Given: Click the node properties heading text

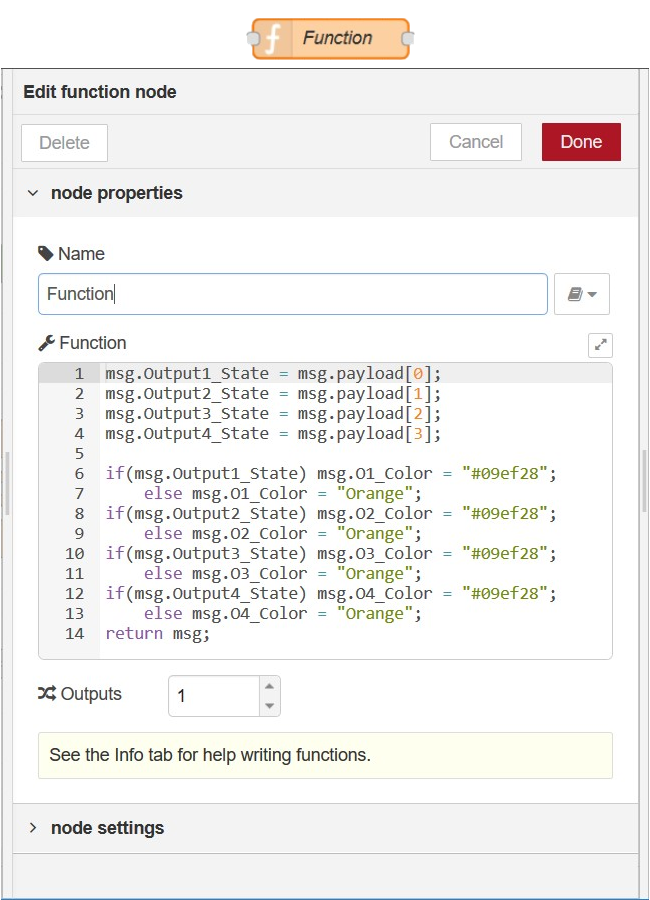Looking at the screenshot, I should coord(117,193).
